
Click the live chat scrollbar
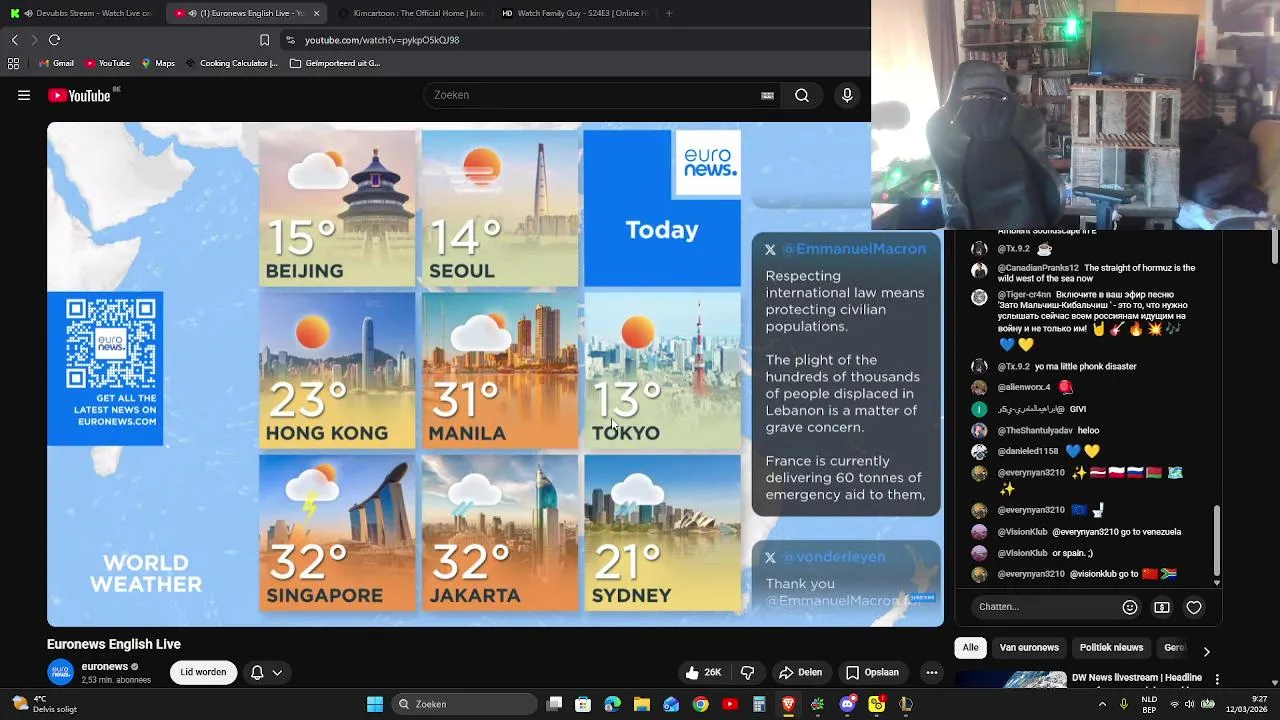click(x=1217, y=540)
